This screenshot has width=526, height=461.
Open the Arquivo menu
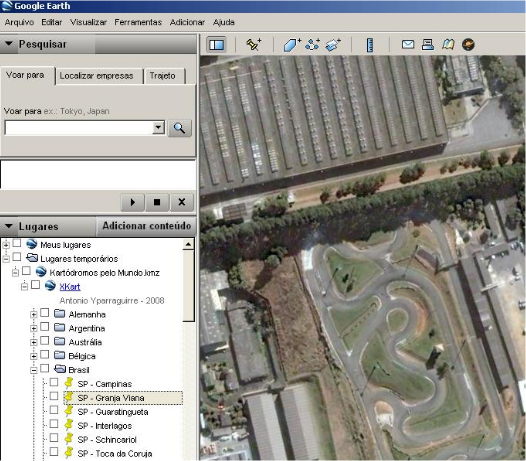(19, 22)
